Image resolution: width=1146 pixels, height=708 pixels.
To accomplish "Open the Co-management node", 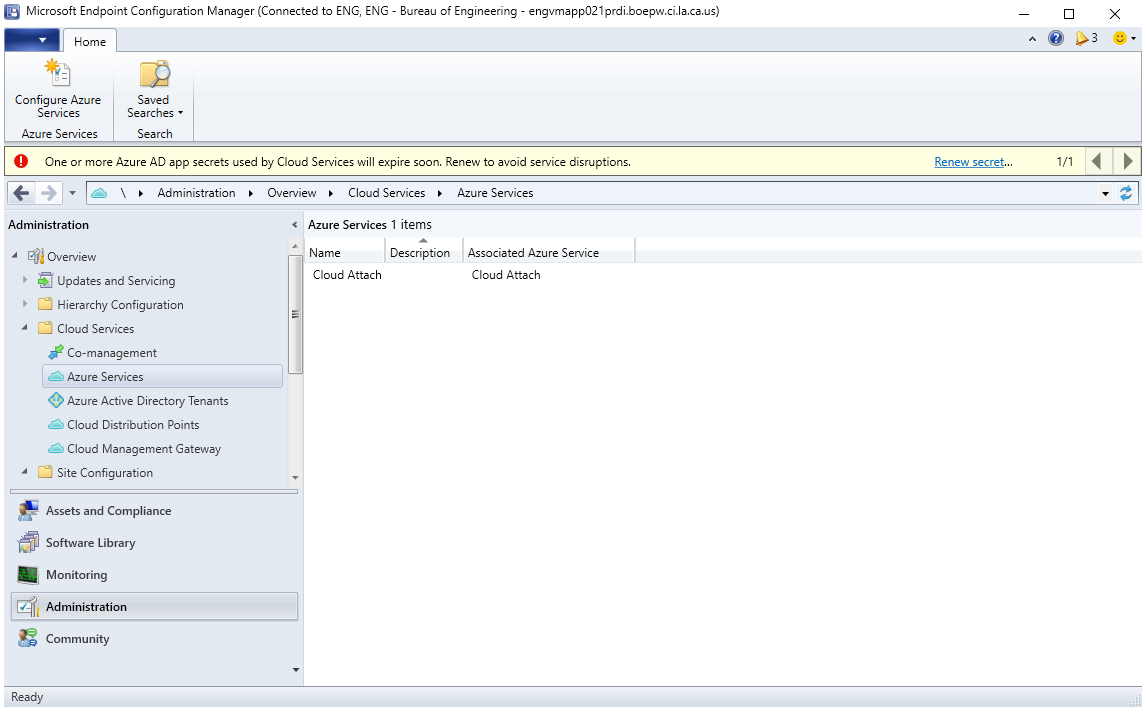I will point(112,353).
